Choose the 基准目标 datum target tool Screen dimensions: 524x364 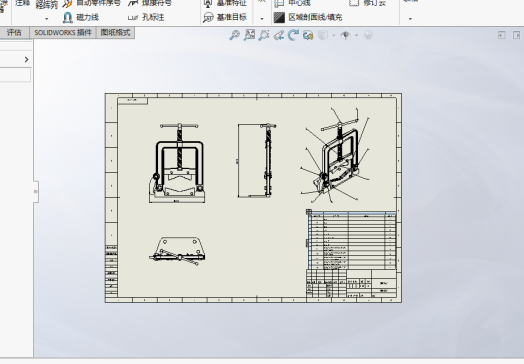tap(225, 17)
